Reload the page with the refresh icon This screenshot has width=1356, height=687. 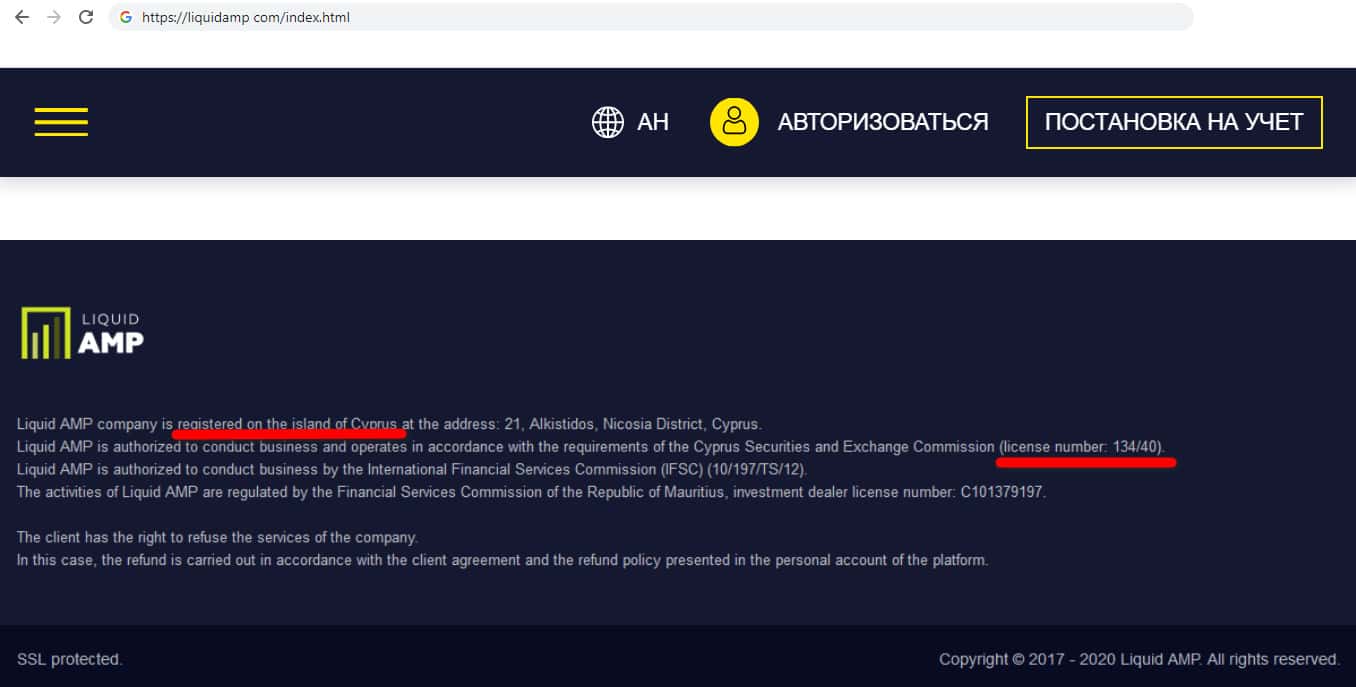[x=86, y=17]
